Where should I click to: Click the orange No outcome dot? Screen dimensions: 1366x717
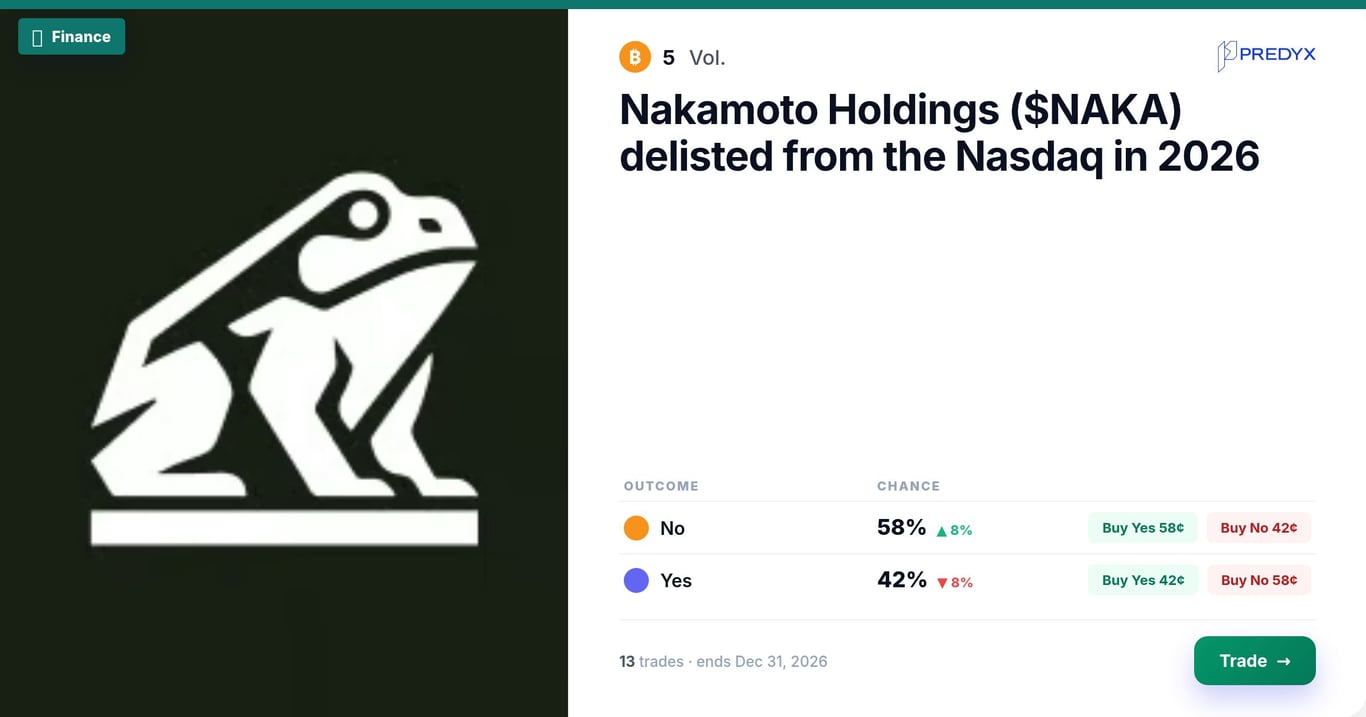click(636, 528)
